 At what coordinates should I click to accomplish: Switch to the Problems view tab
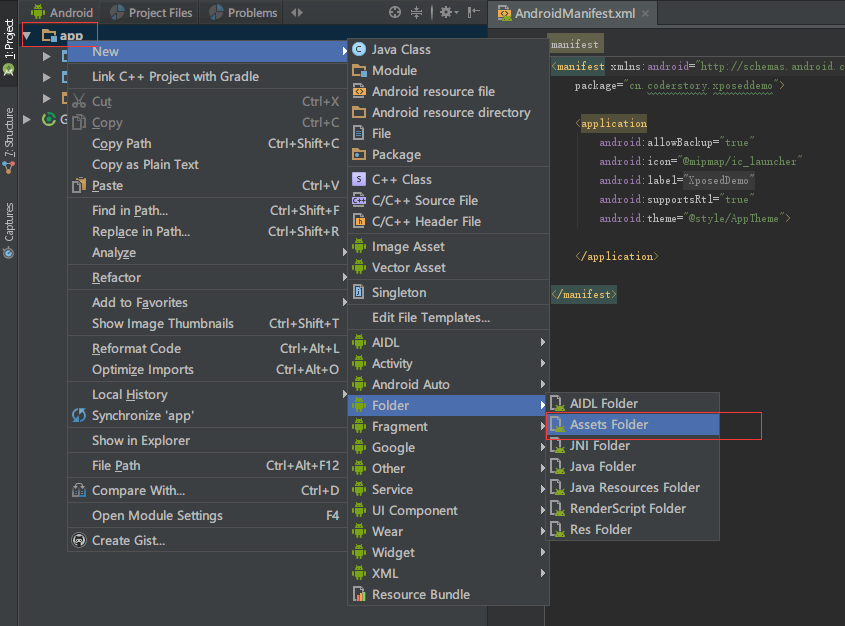(x=243, y=13)
